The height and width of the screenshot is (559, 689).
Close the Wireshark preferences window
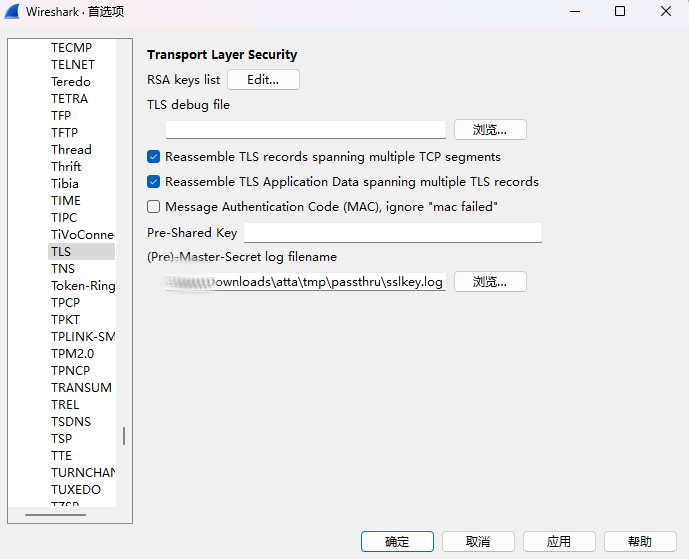(666, 11)
